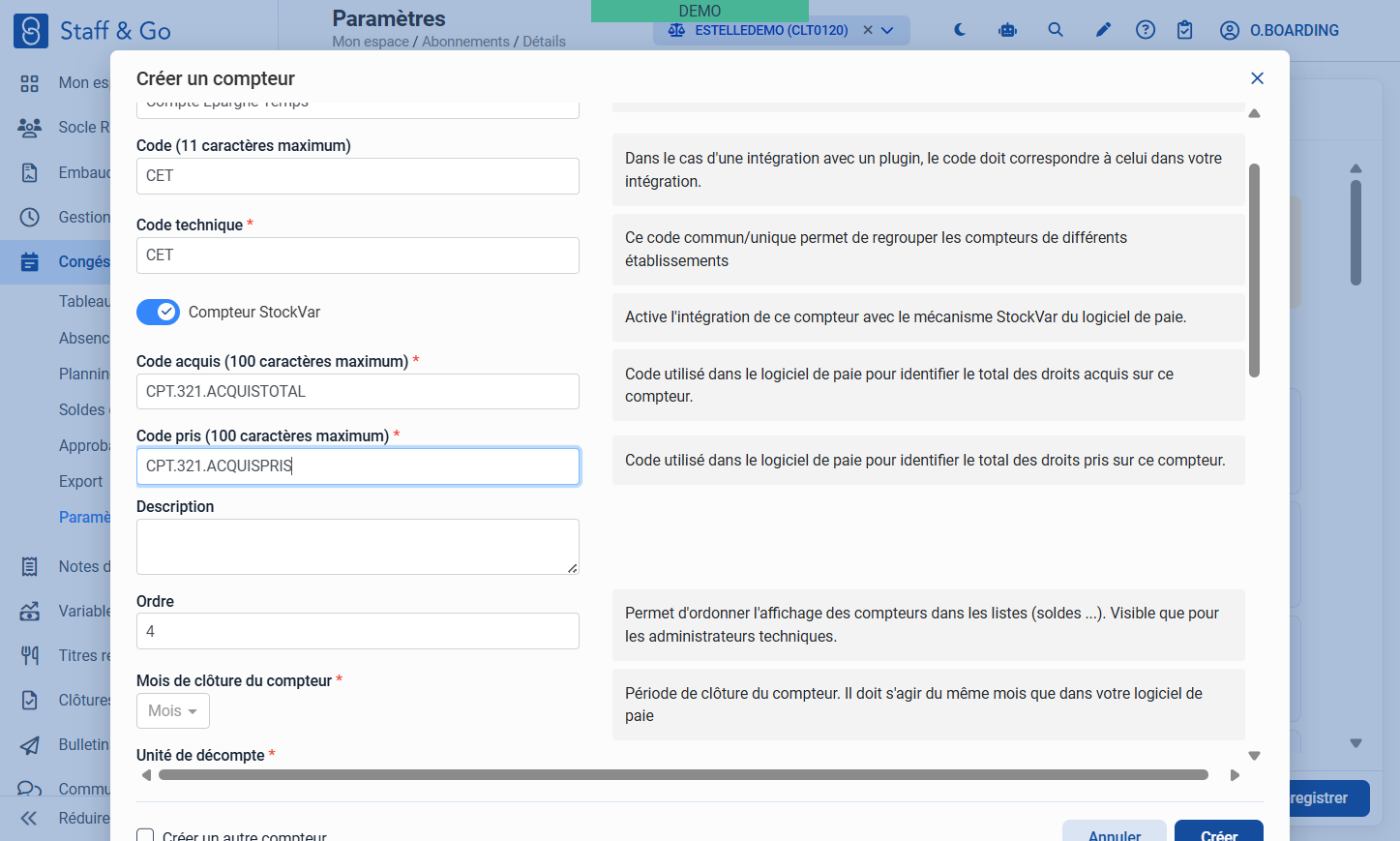Check Créer un autre compteur checkbox
This screenshot has height=841, width=1400.
145,836
